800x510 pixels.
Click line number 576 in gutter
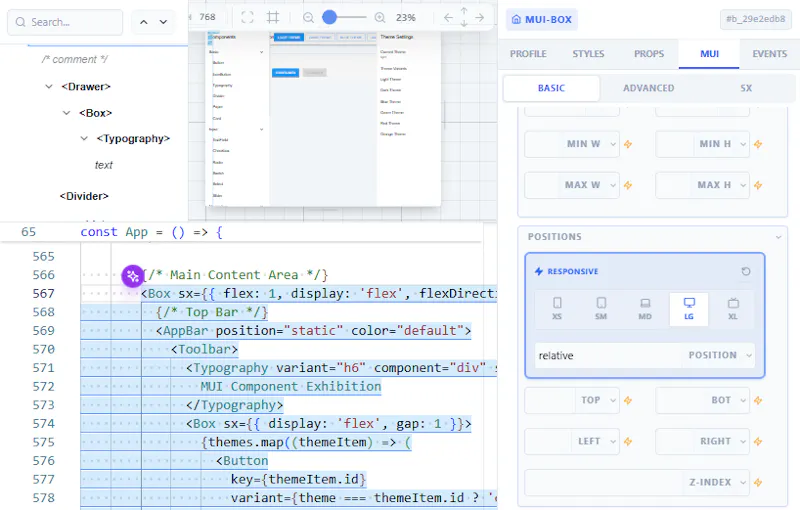pyautogui.click(x=43, y=461)
